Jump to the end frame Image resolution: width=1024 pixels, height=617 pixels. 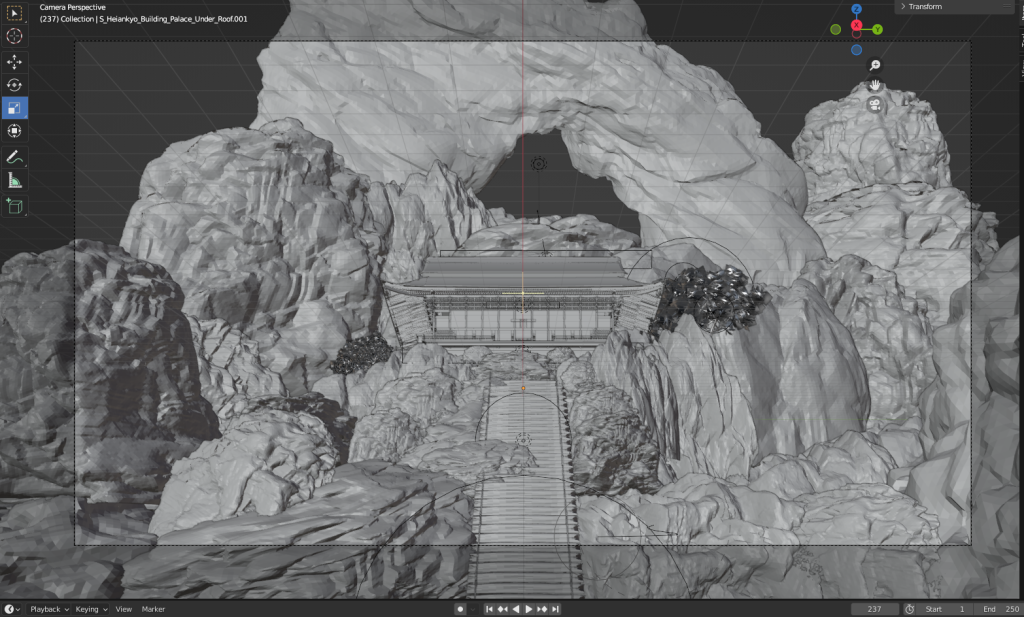[x=555, y=609]
